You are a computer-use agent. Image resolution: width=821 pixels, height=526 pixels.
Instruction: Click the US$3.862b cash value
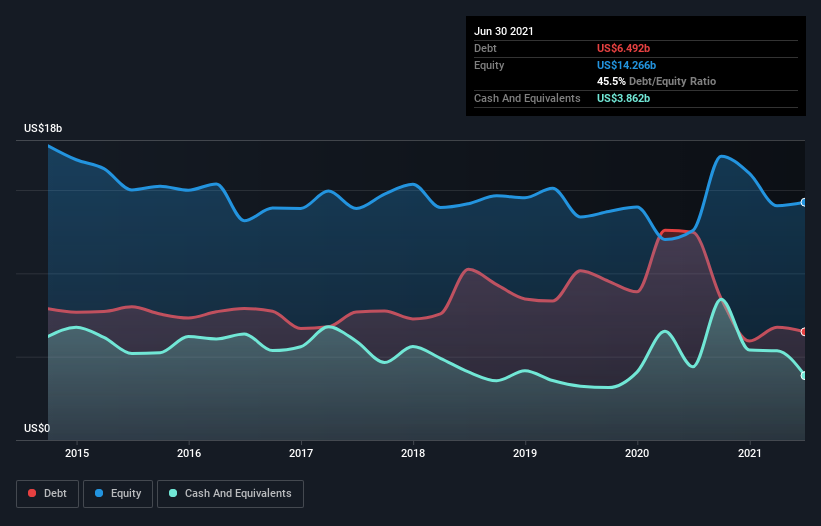pos(623,98)
